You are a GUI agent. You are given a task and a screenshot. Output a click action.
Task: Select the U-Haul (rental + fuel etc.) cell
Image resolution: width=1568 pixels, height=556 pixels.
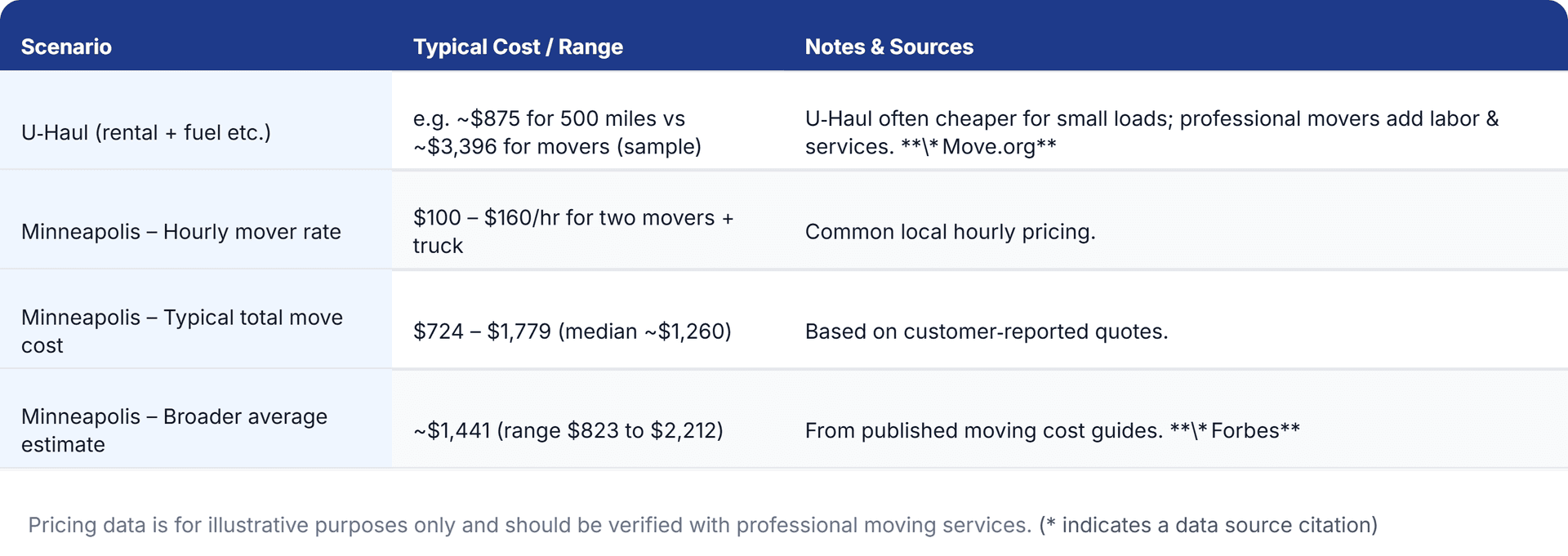point(146,132)
